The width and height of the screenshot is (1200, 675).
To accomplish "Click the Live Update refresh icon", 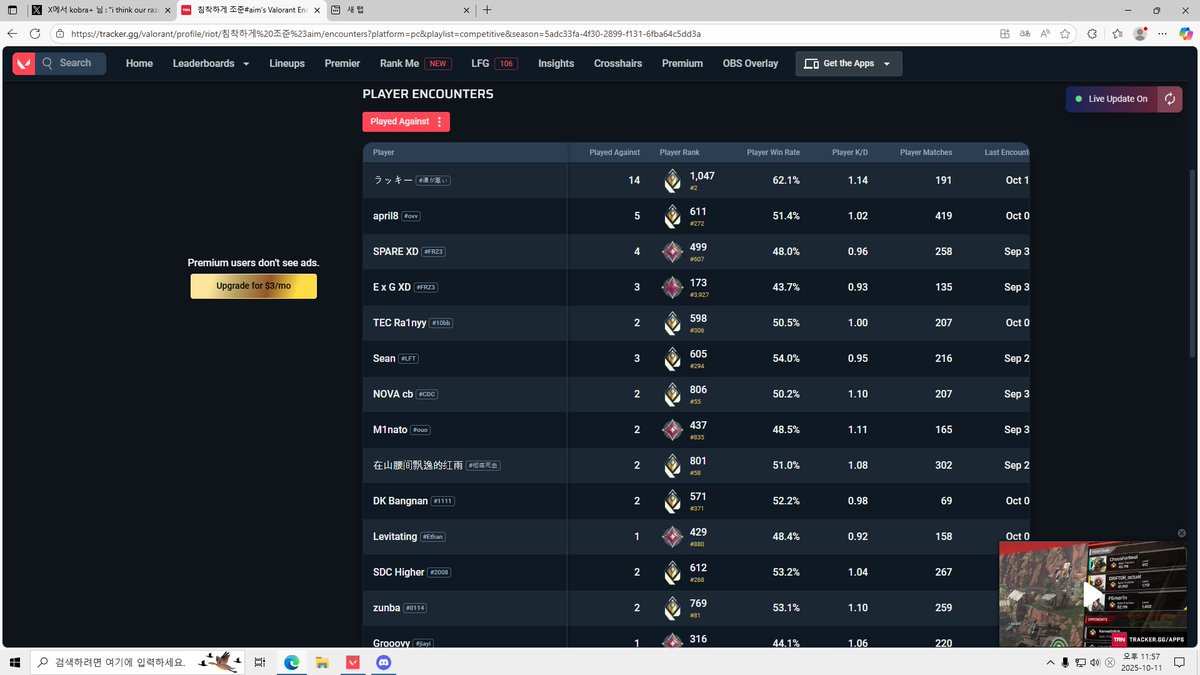I will [x=1170, y=99].
